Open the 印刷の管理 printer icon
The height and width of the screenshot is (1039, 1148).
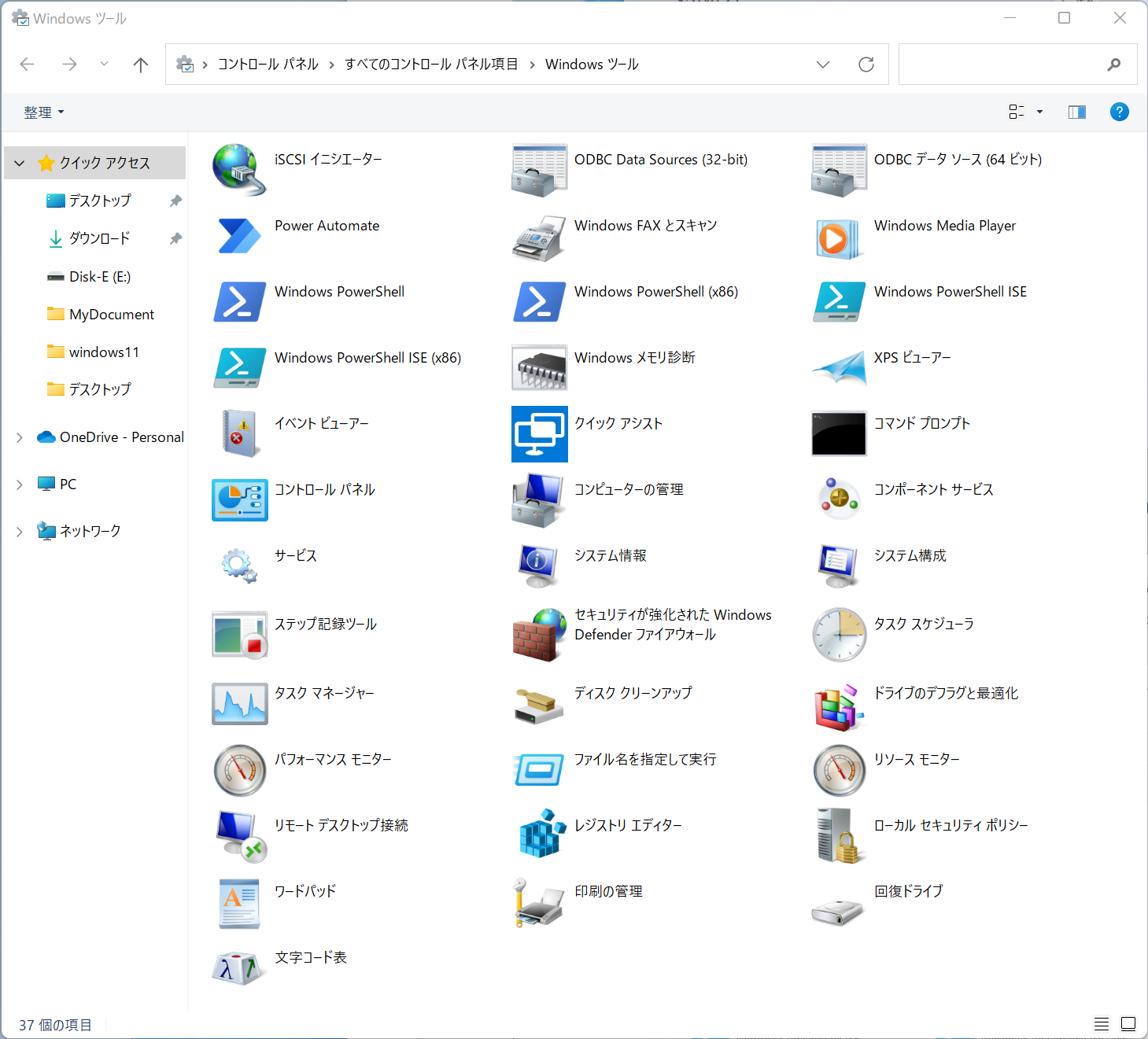(x=539, y=902)
